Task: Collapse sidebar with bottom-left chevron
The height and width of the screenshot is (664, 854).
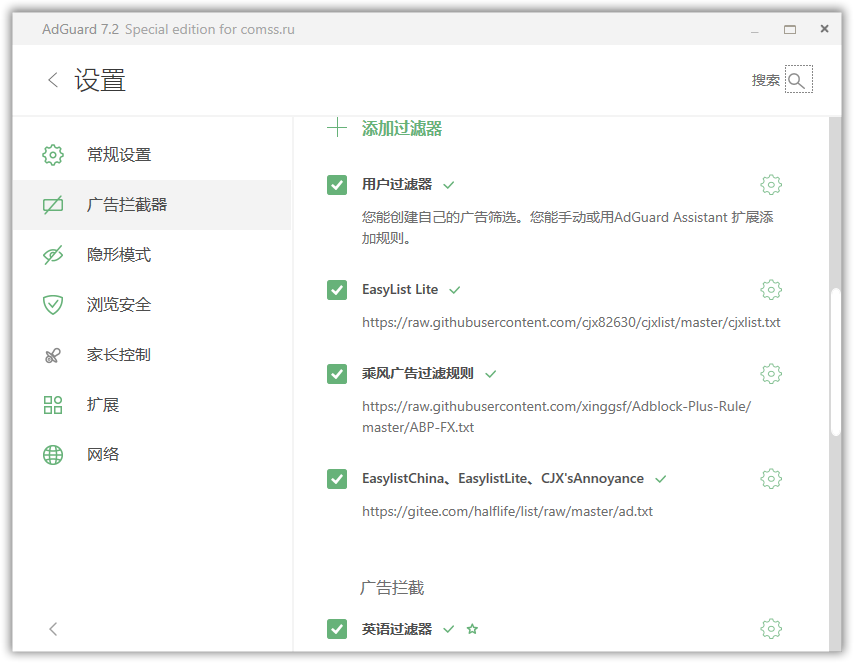Action: pyautogui.click(x=53, y=629)
